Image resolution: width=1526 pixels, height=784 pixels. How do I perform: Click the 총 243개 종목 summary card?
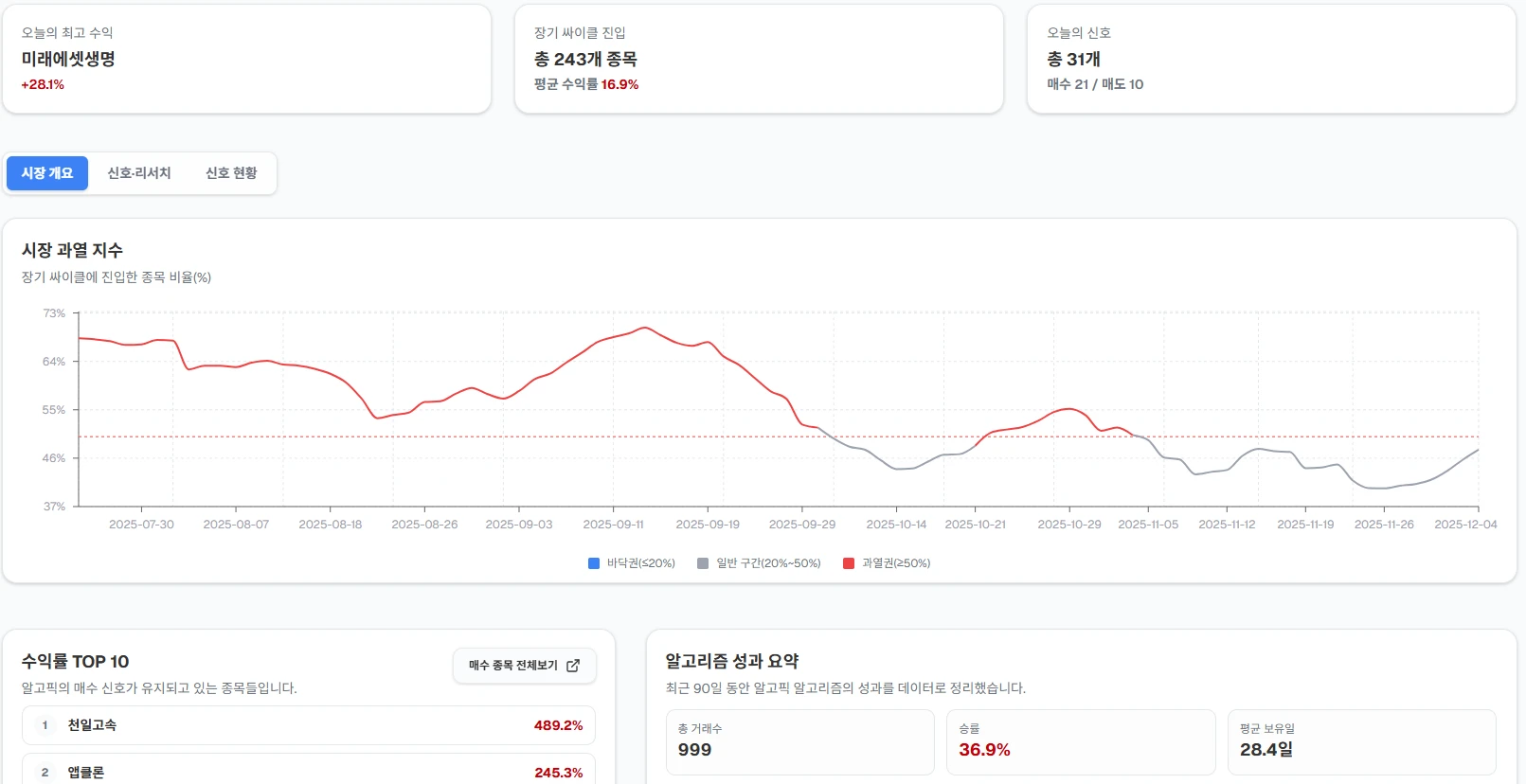coord(758,59)
